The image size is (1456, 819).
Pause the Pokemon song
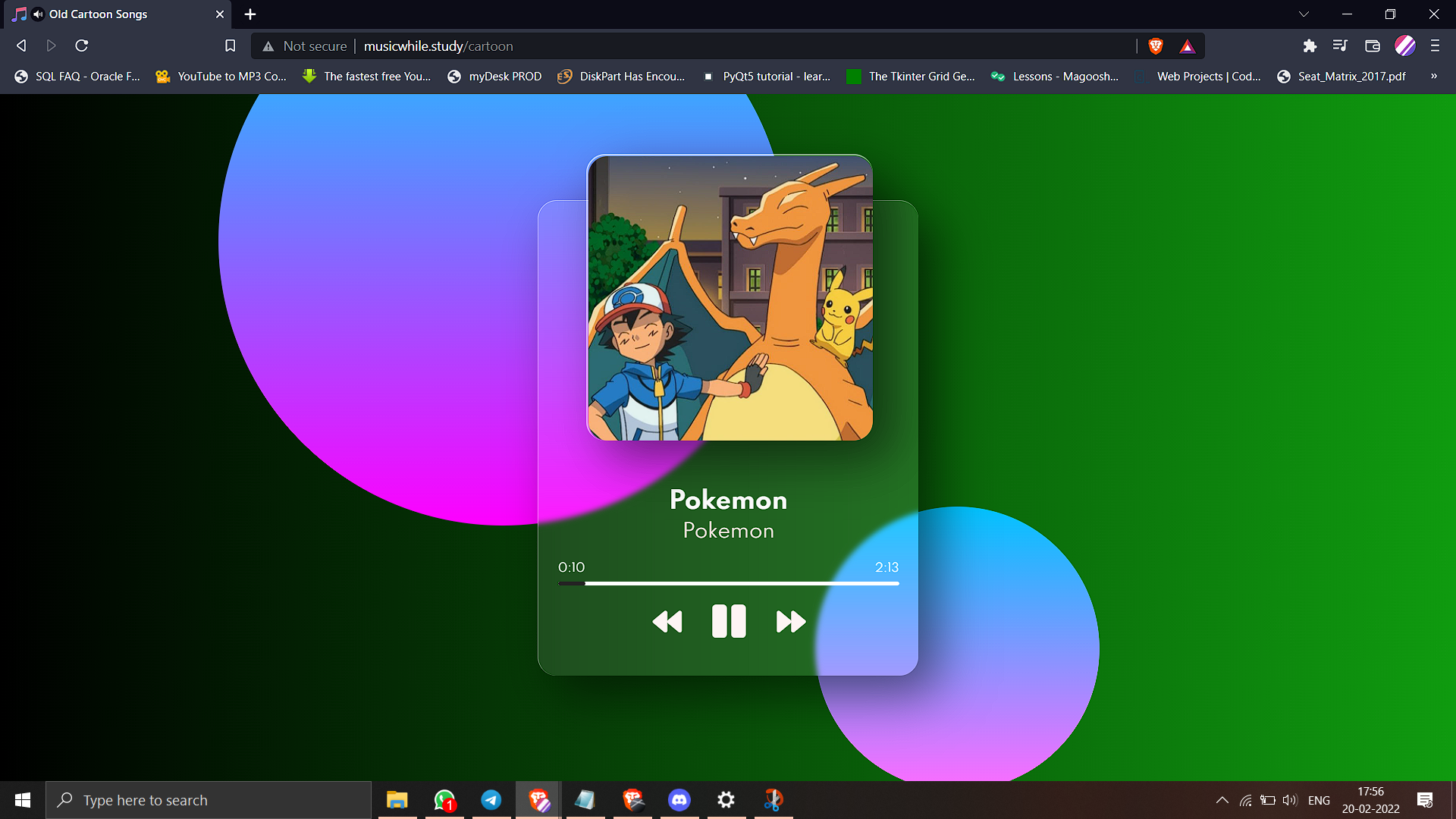(x=729, y=621)
